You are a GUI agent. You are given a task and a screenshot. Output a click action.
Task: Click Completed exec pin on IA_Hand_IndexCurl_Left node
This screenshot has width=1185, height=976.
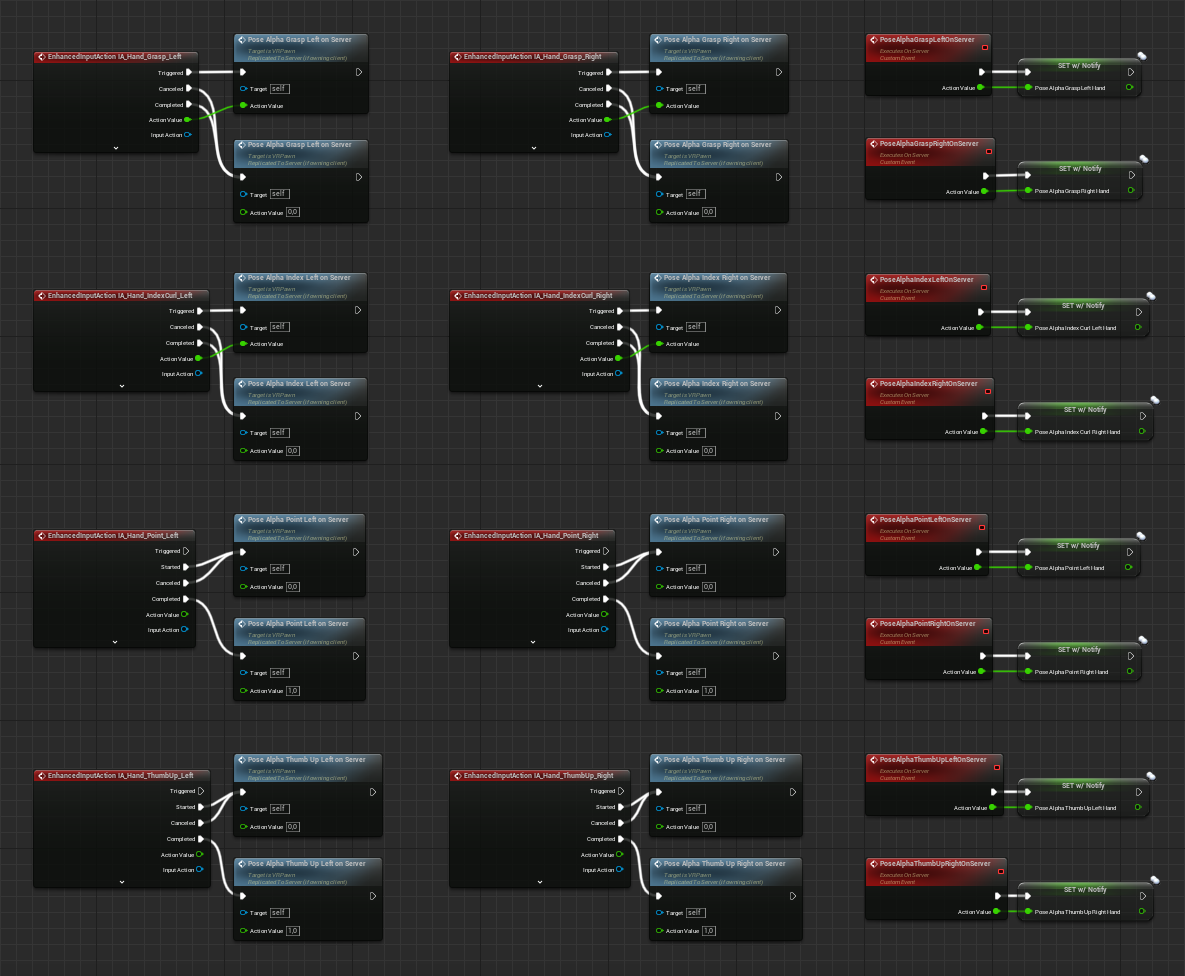200,343
